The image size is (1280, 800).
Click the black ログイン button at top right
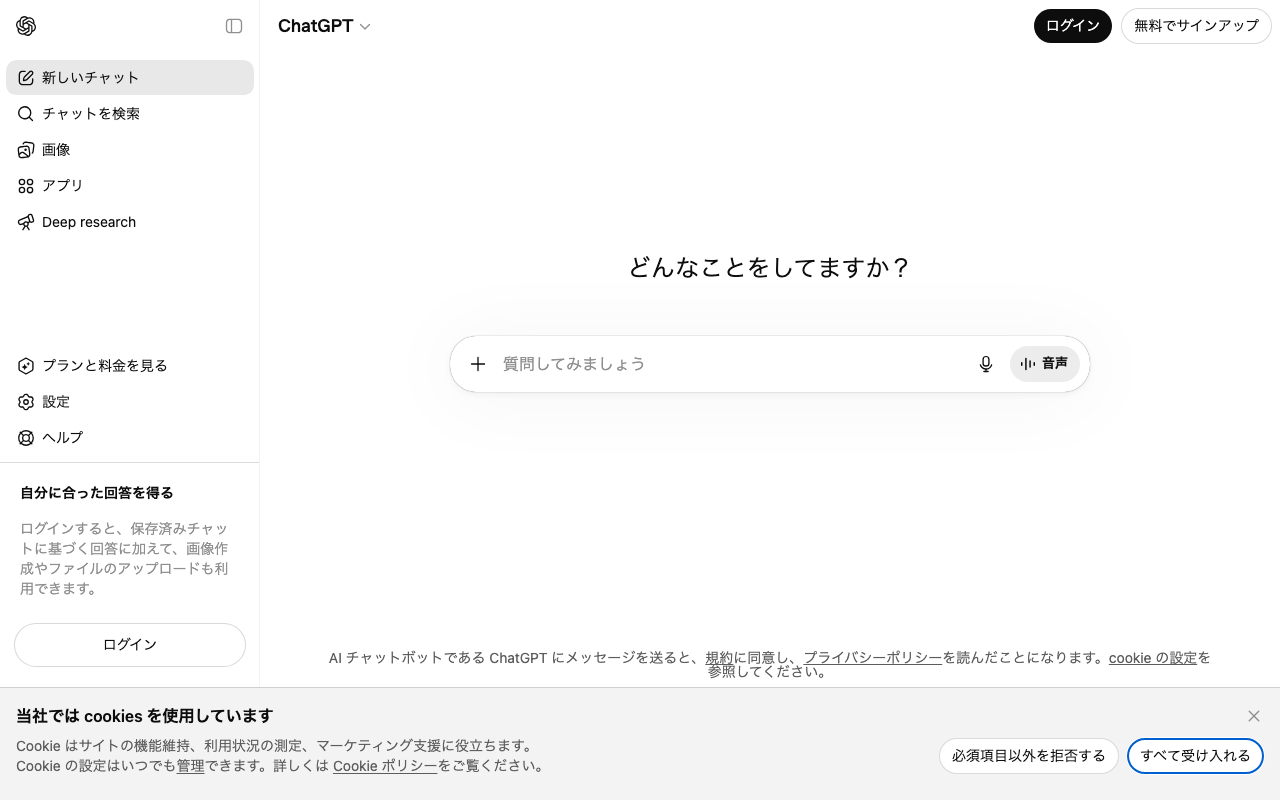point(1073,26)
